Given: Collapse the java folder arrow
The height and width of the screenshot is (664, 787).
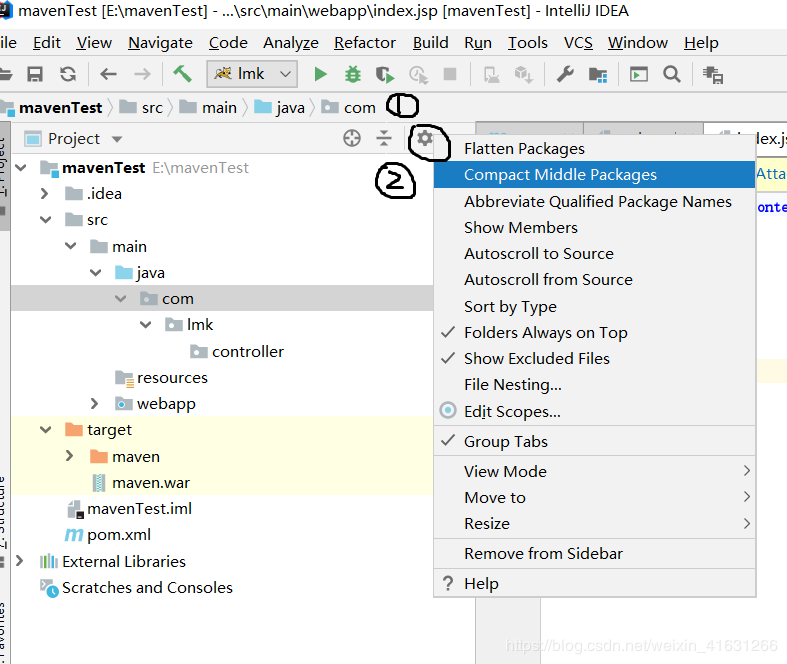Looking at the screenshot, I should (95, 273).
